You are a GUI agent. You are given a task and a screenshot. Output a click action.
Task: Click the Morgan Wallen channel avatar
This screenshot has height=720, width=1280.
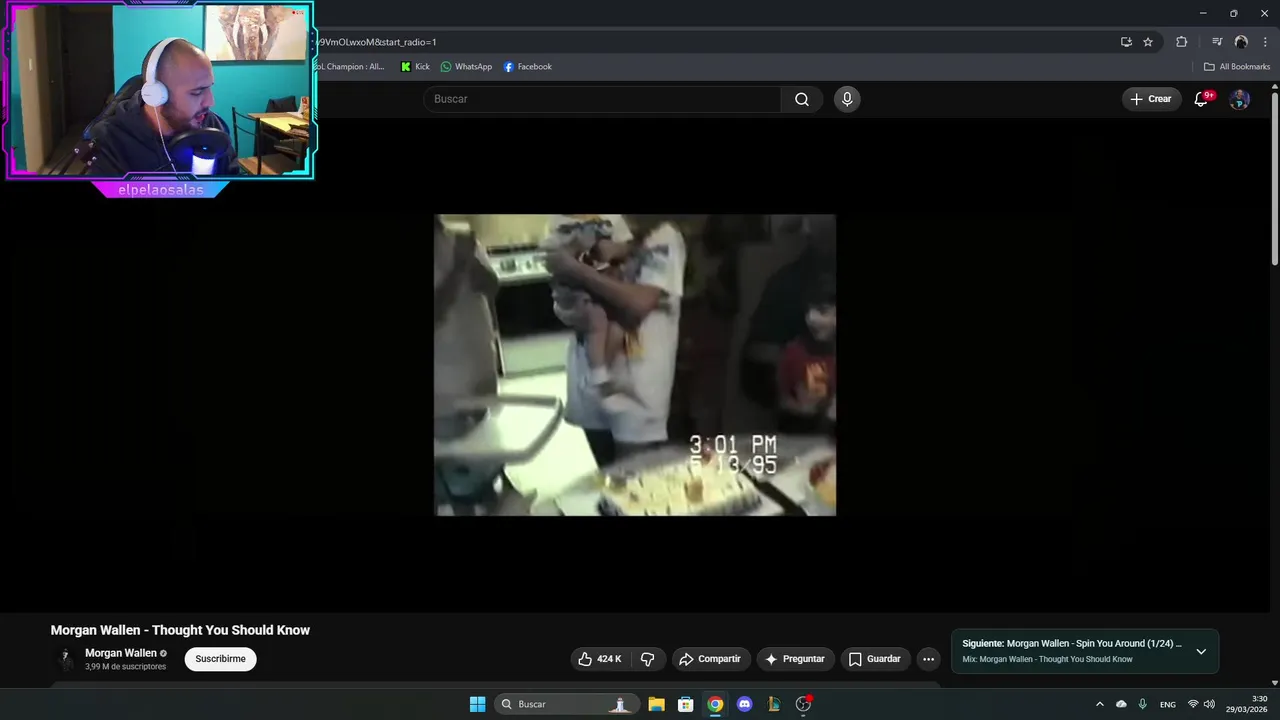coord(66,659)
